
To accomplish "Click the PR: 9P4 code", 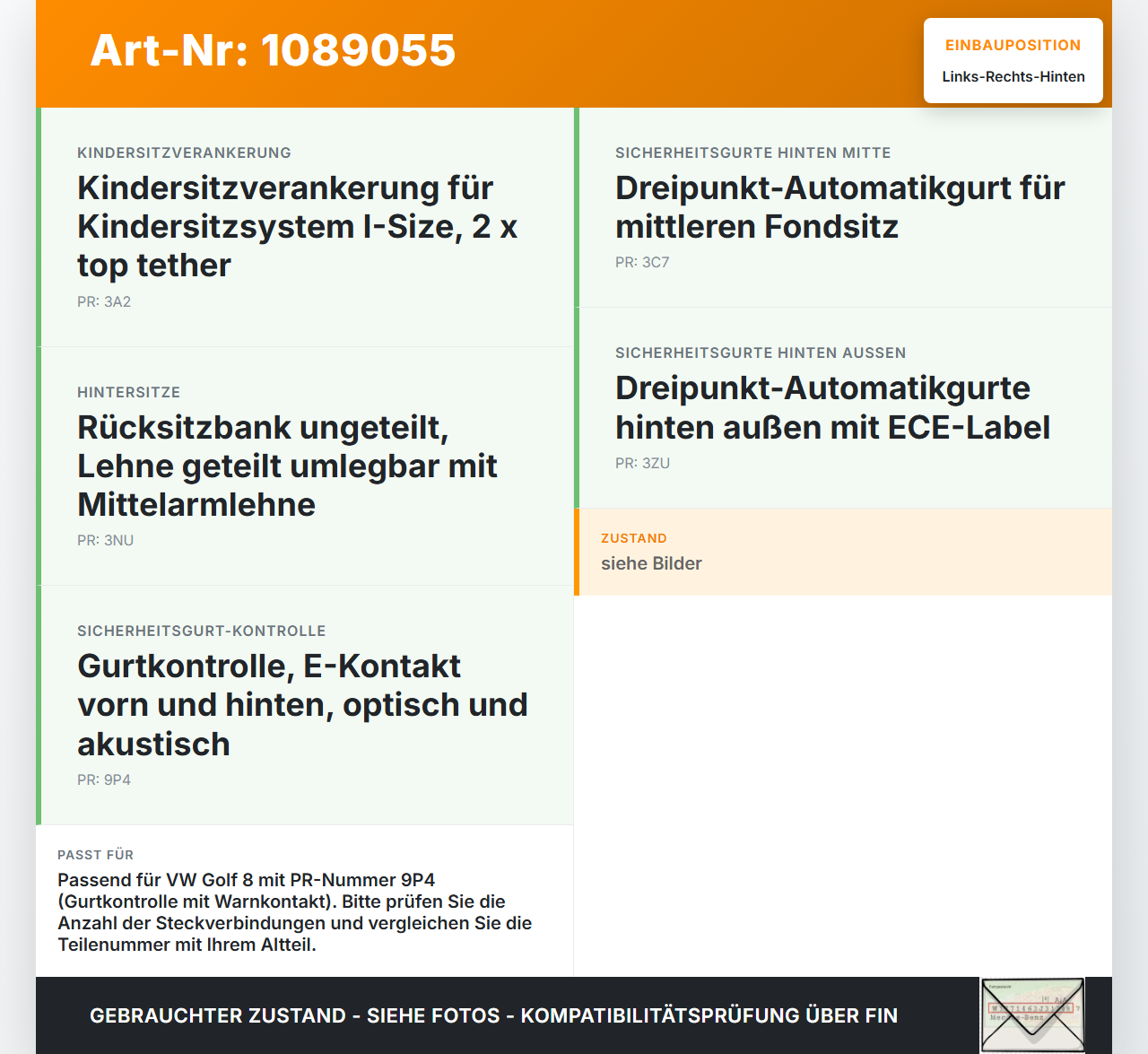I will tap(104, 780).
